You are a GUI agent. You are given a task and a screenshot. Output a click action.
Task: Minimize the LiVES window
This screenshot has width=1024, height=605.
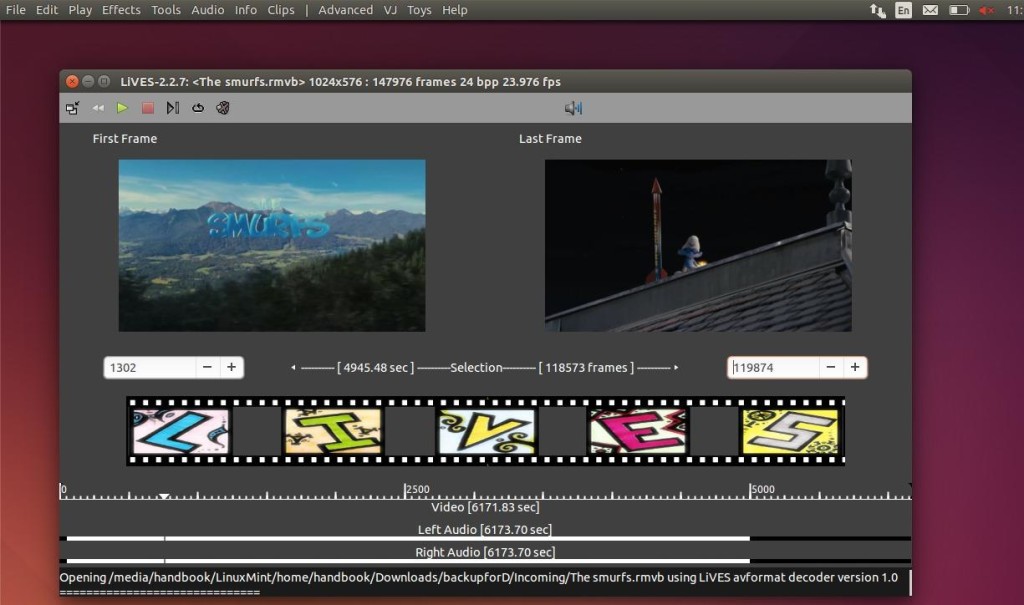point(88,82)
